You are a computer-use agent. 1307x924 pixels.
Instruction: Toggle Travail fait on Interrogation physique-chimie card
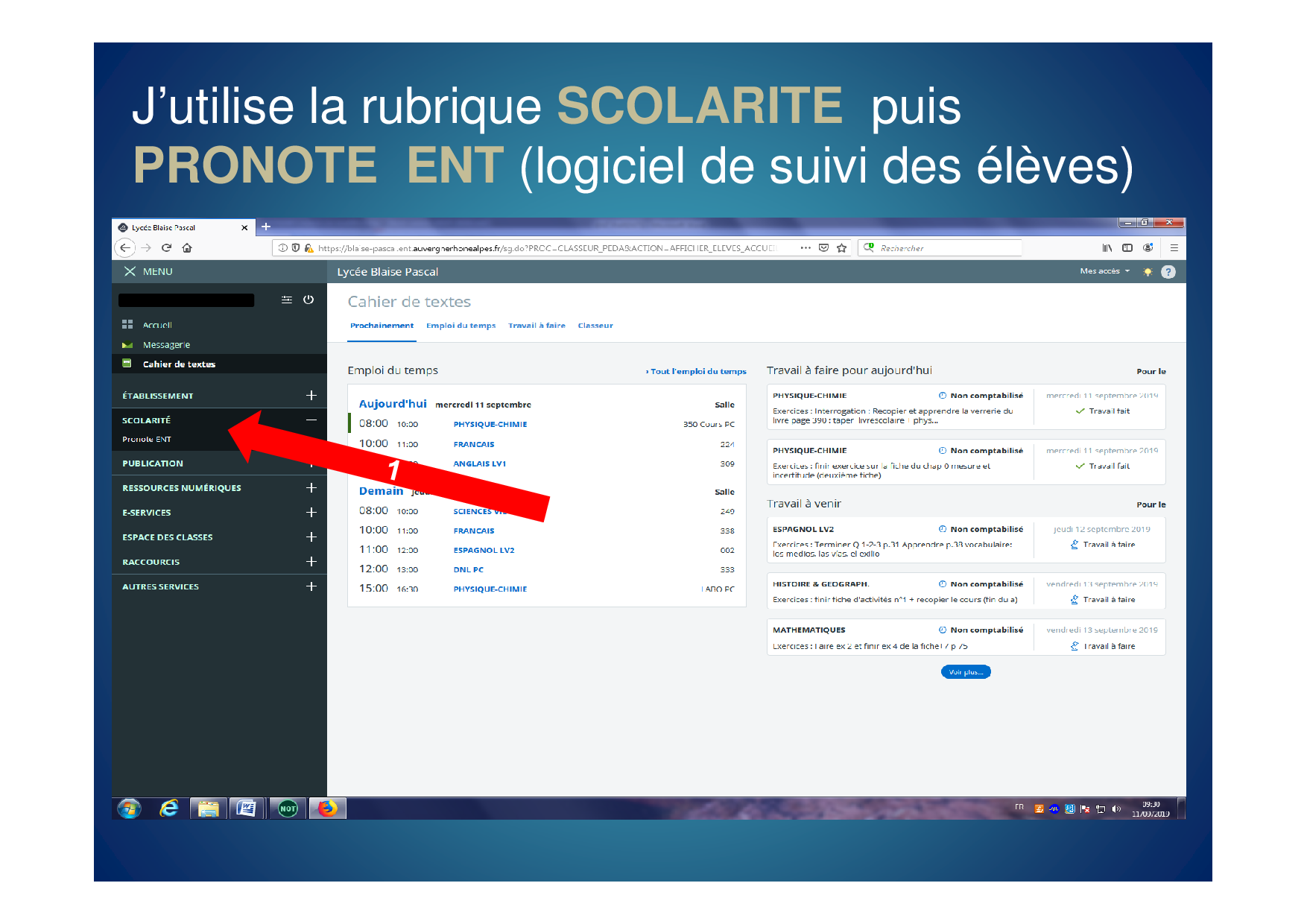[1102, 411]
